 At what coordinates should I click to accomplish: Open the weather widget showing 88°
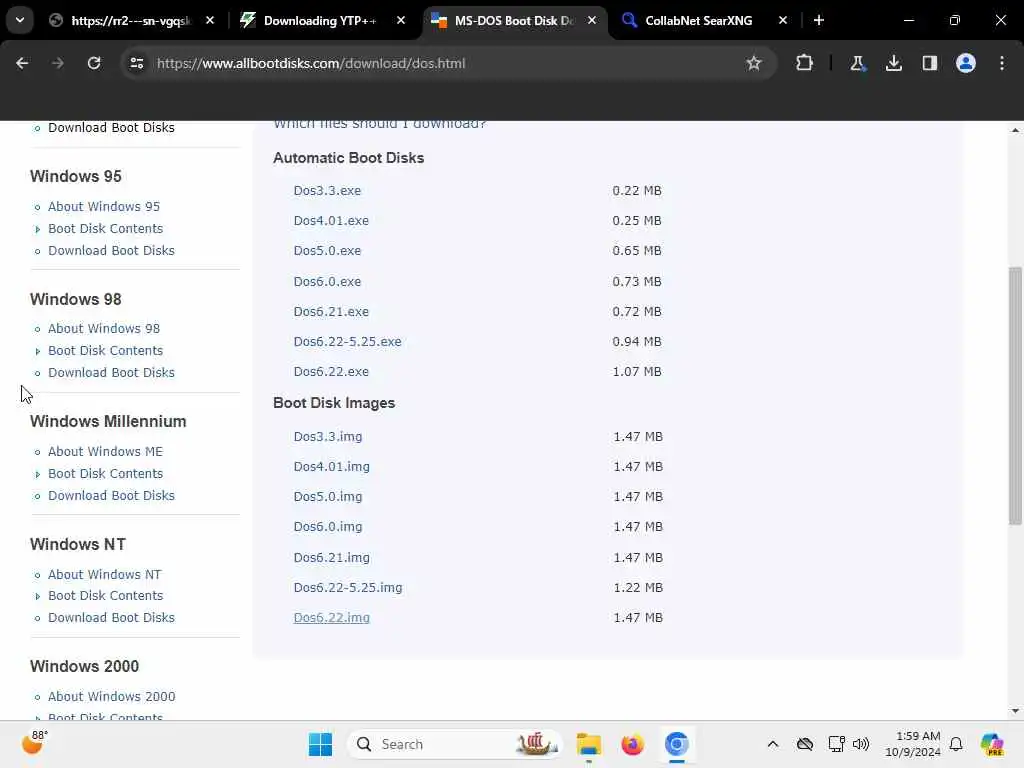click(35, 743)
